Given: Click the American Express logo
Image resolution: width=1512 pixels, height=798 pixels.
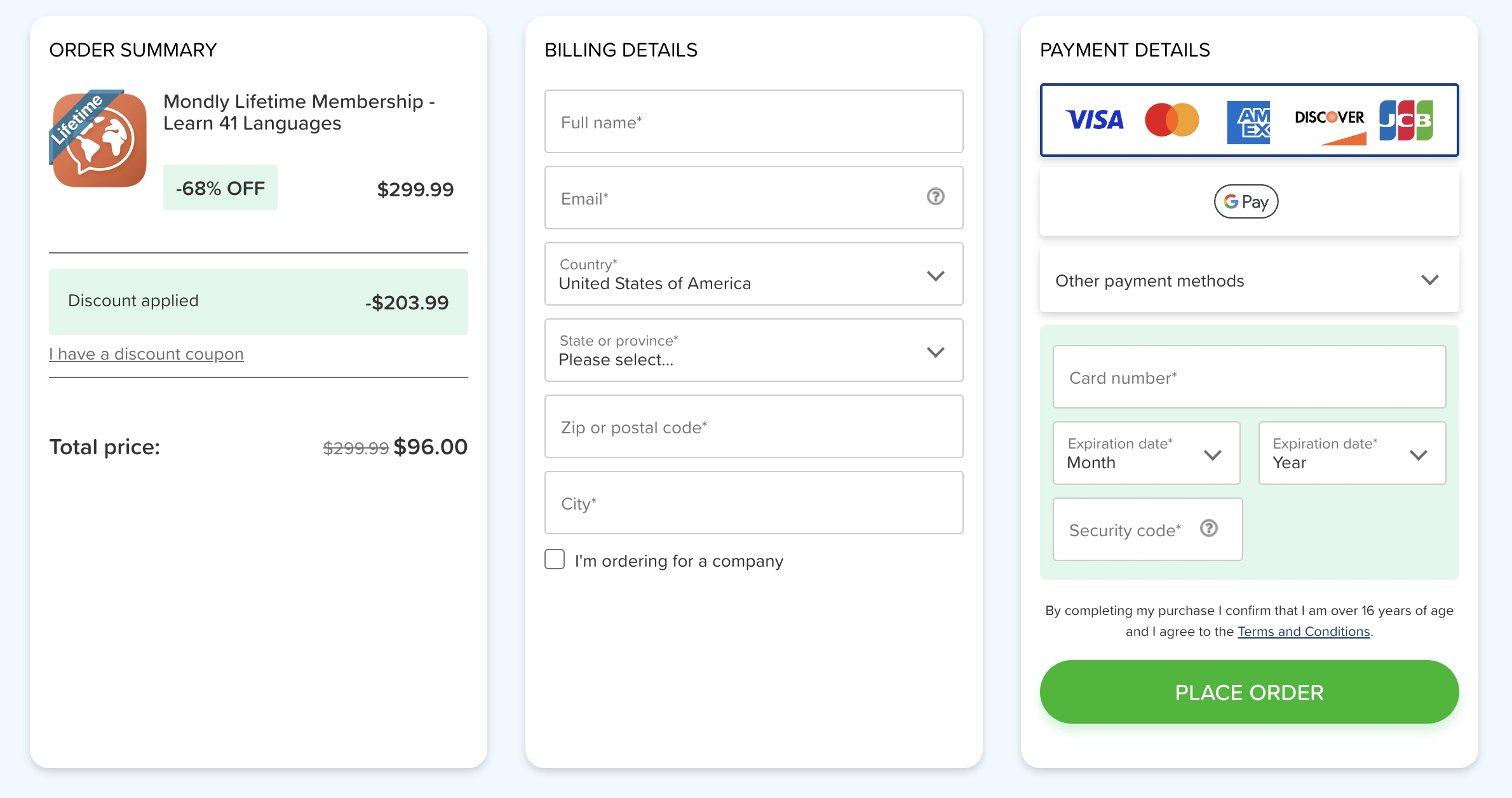Looking at the screenshot, I should pos(1248,122).
